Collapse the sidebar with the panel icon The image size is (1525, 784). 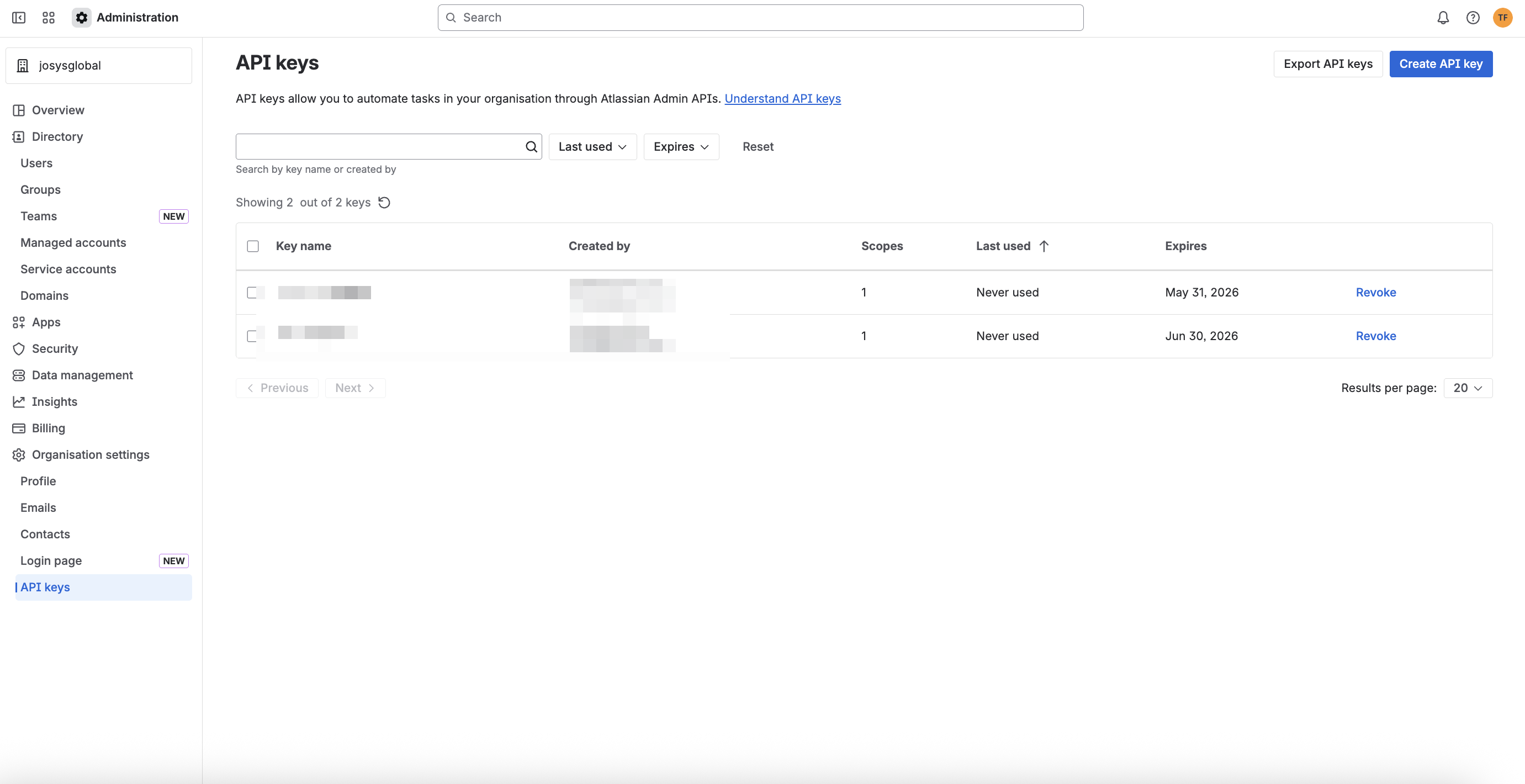tap(19, 18)
